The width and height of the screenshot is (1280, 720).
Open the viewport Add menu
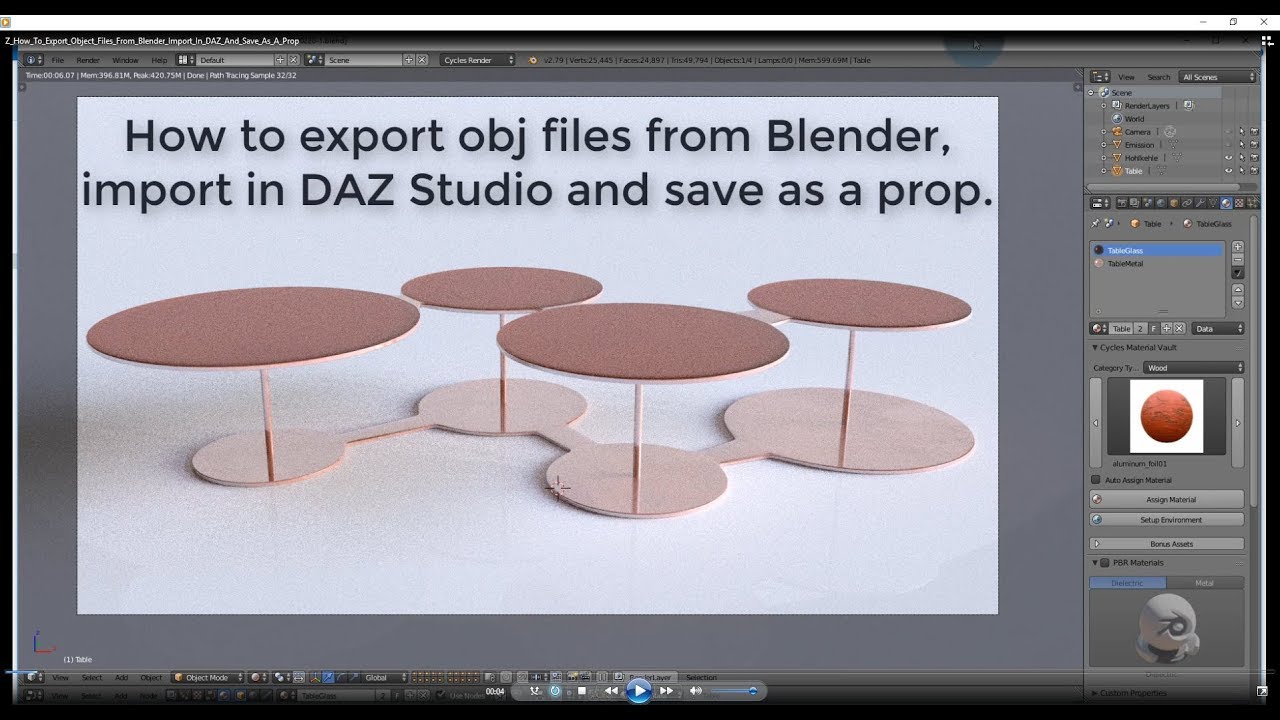click(x=121, y=678)
